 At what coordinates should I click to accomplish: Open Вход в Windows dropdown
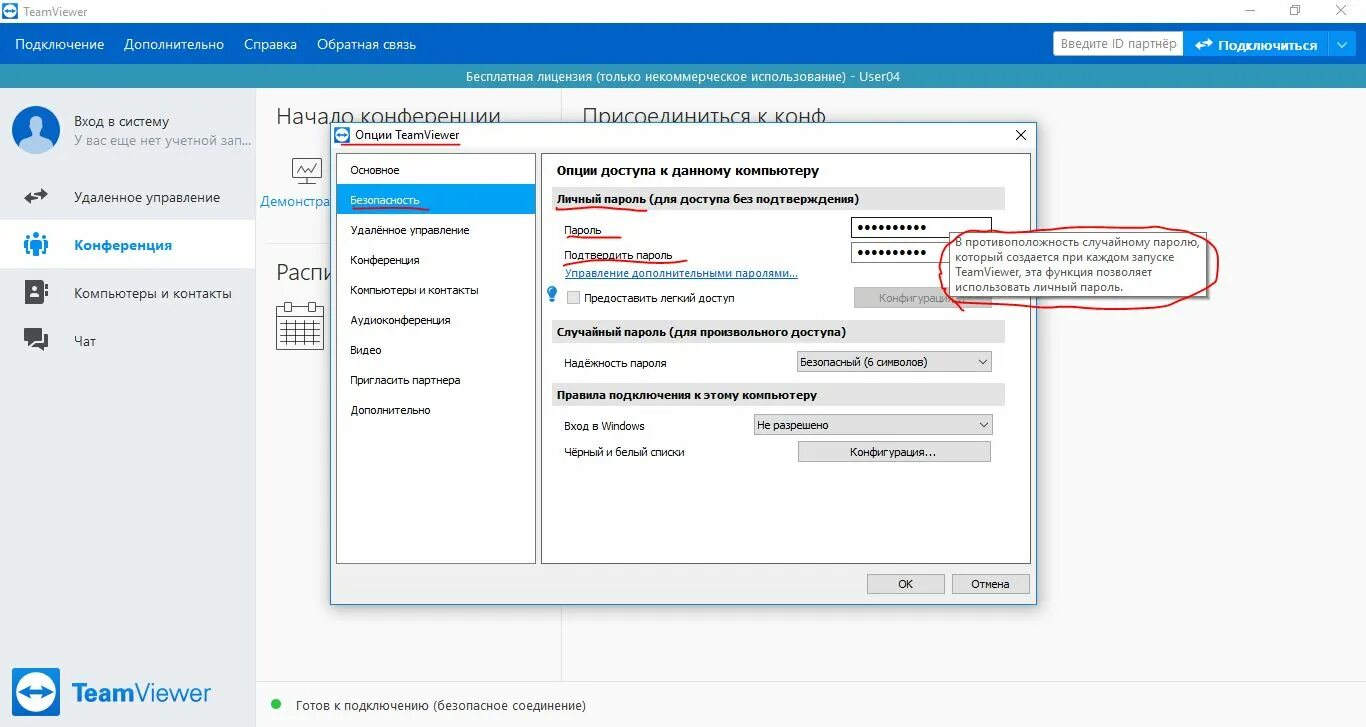tap(872, 425)
